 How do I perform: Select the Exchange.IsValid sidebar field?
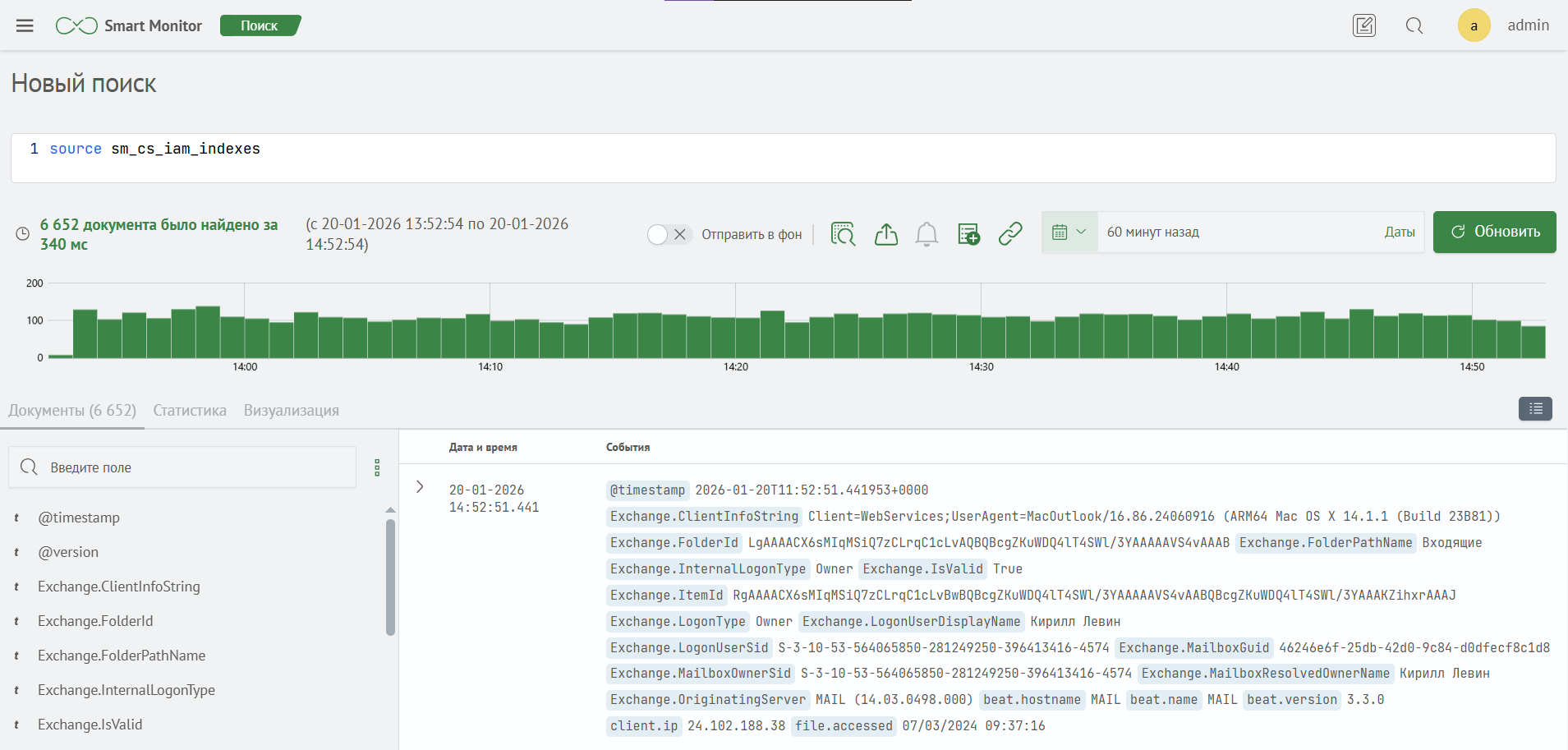[90, 725]
